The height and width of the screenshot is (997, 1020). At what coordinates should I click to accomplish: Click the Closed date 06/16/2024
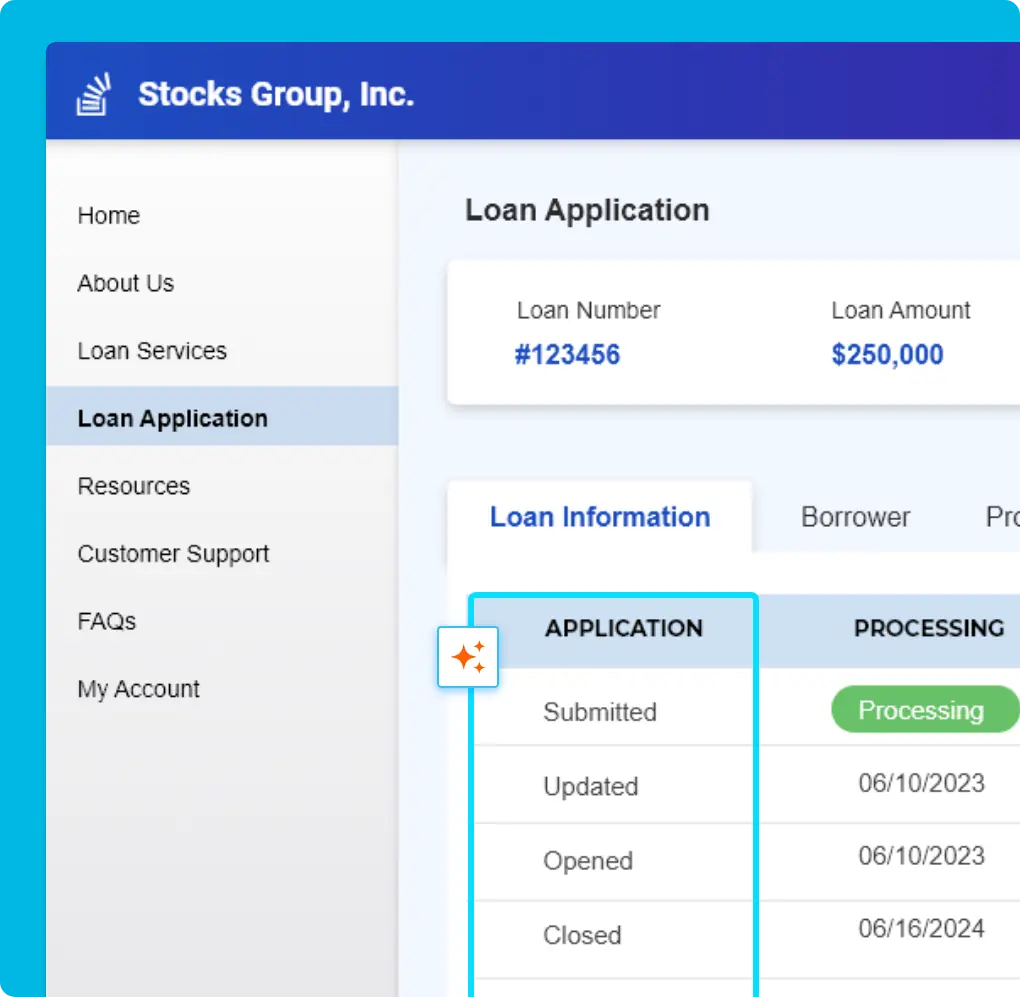[921, 928]
